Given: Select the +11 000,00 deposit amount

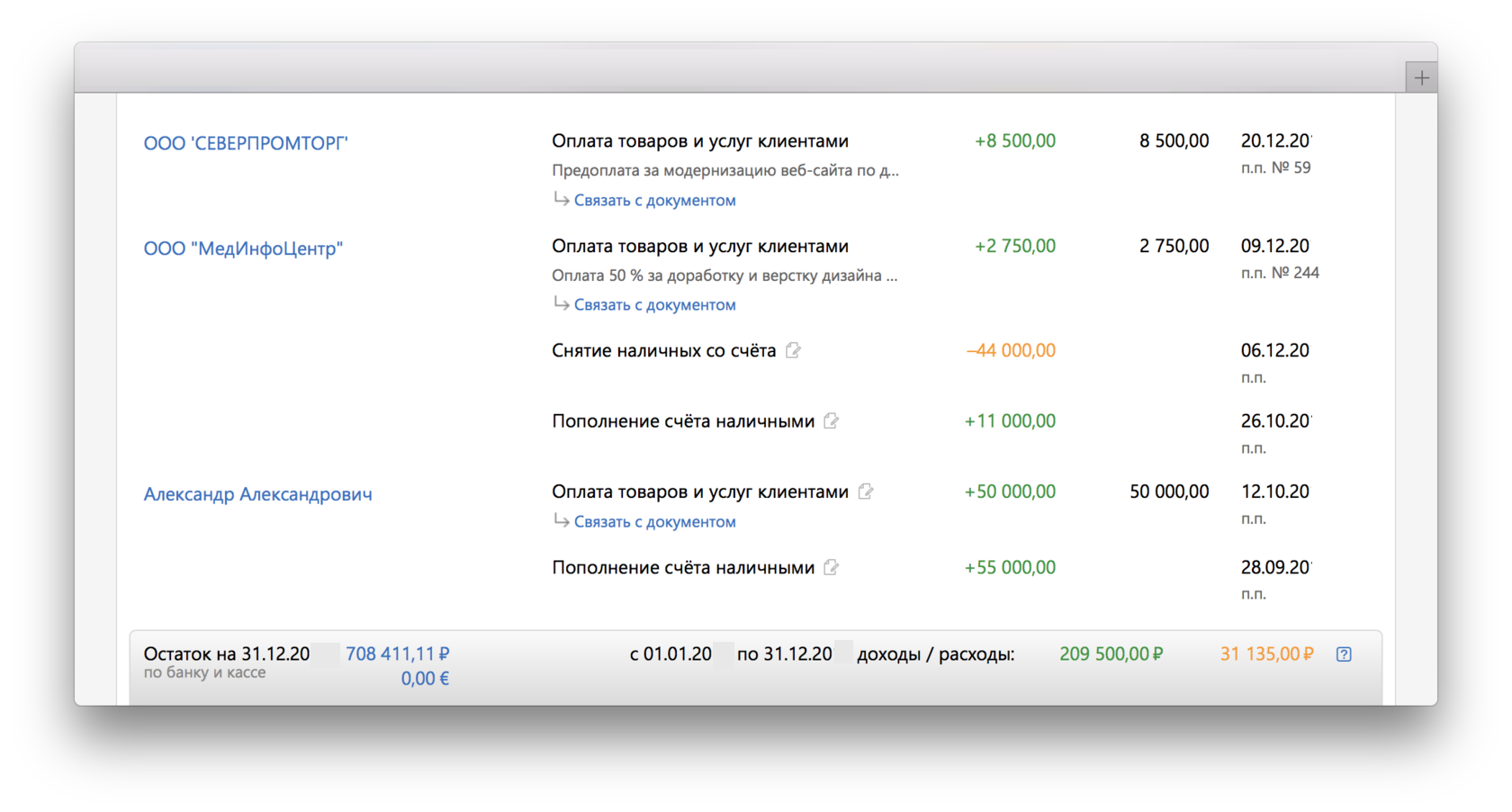Looking at the screenshot, I should pyautogui.click(x=1010, y=420).
